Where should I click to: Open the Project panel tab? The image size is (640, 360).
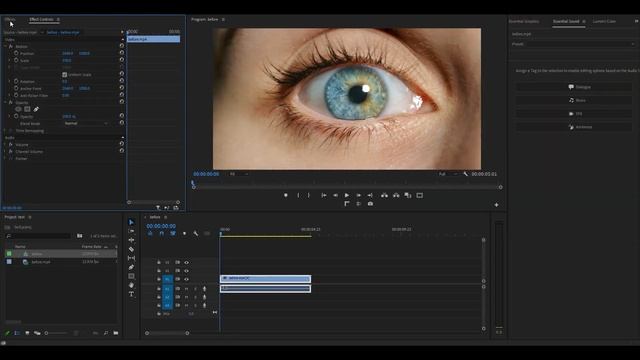point(15,217)
